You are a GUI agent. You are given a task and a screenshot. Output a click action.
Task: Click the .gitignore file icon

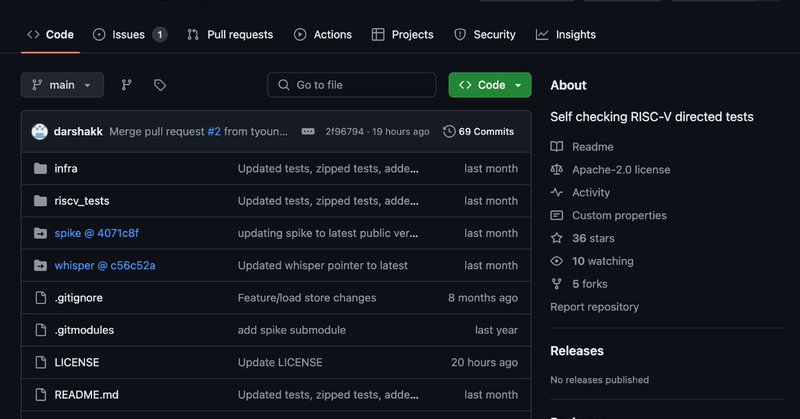coord(40,298)
